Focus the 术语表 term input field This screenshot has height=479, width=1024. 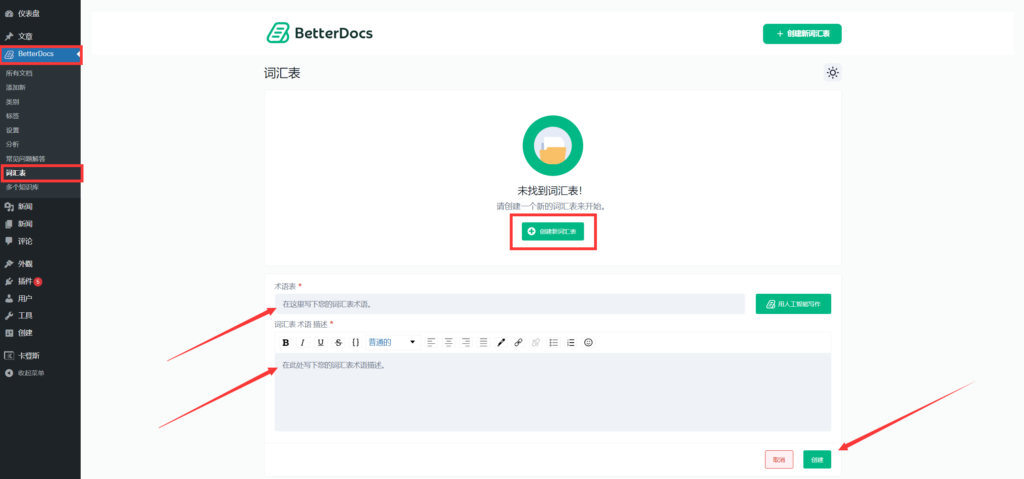[x=509, y=304]
